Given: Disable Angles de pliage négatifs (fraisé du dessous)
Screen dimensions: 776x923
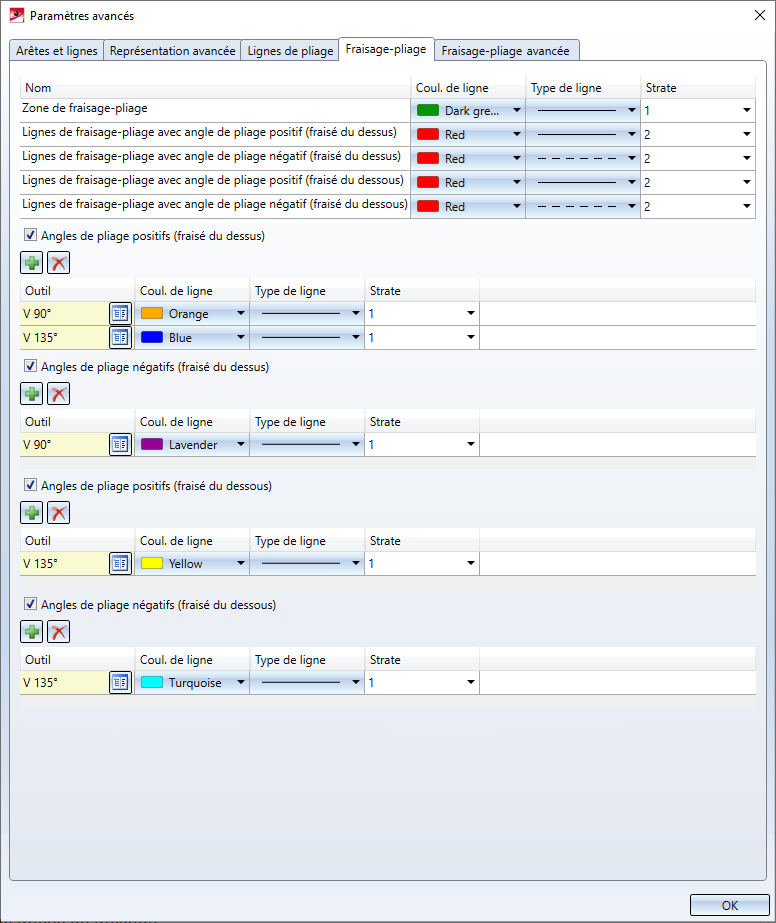Looking at the screenshot, I should (31, 604).
